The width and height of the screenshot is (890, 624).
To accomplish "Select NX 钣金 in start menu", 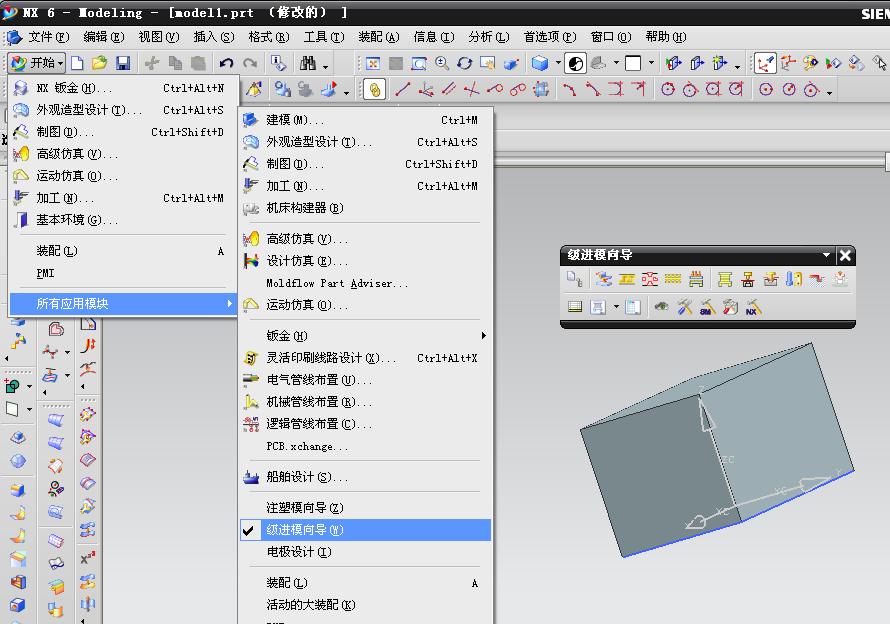I will coord(123,88).
